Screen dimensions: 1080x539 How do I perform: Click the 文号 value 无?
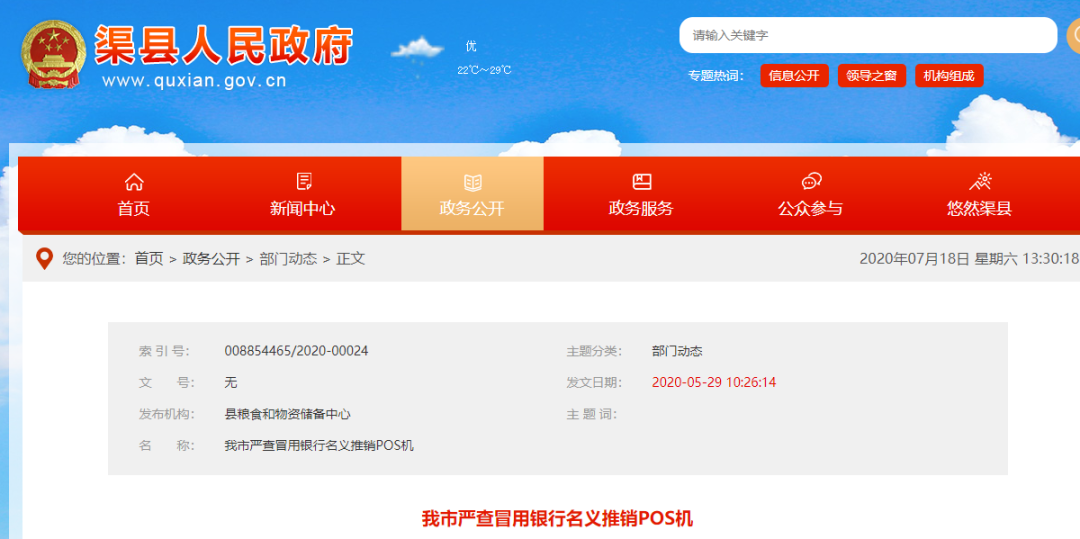click(x=231, y=383)
